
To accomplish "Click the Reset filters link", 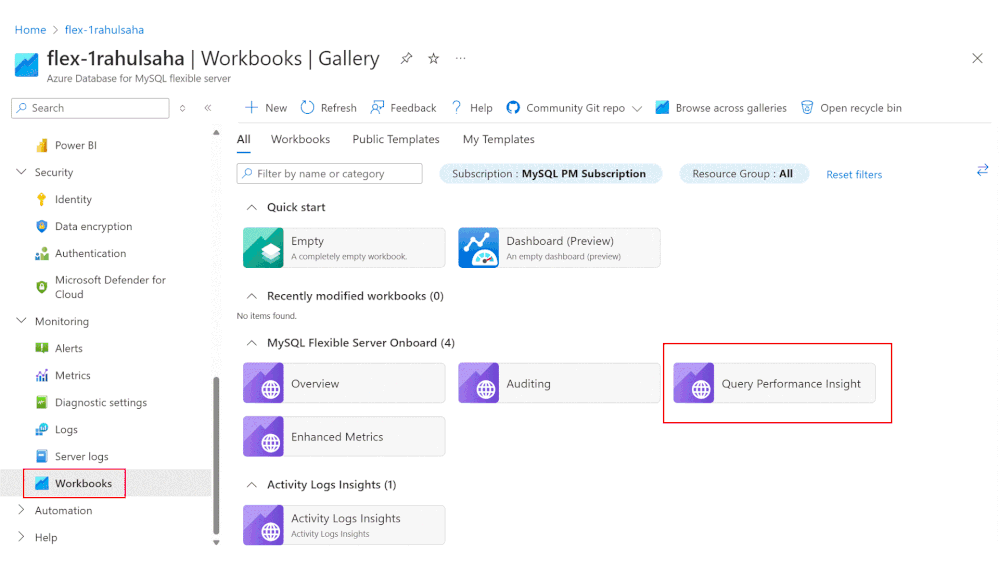I will click(x=854, y=174).
